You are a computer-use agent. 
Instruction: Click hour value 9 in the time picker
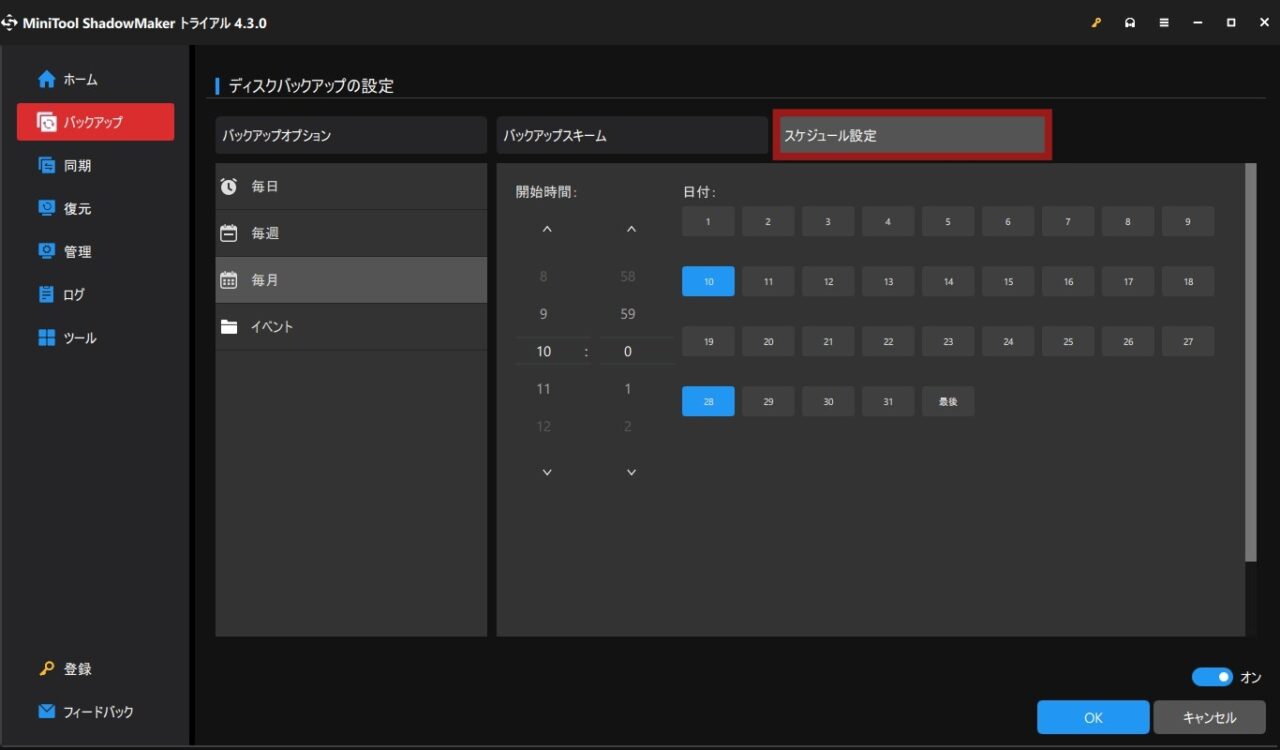(x=544, y=314)
